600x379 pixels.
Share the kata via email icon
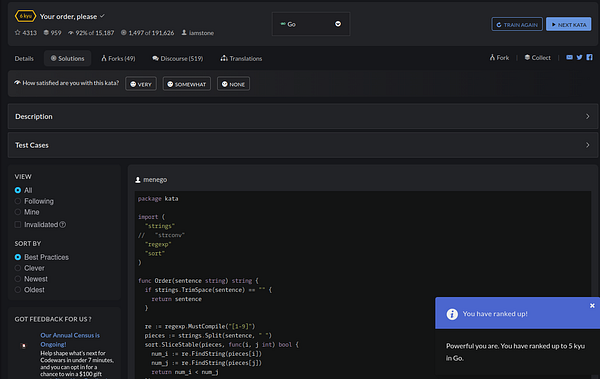569,57
